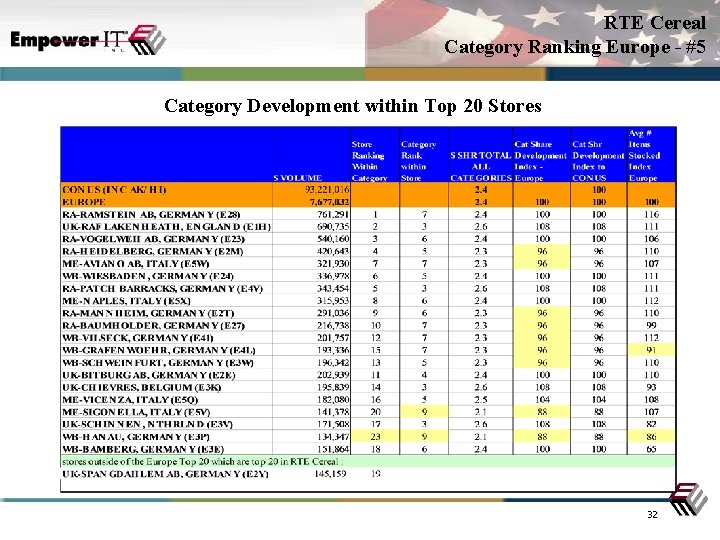Click Aviano volume value 321,930
The image size is (720, 540).
click(x=333, y=264)
